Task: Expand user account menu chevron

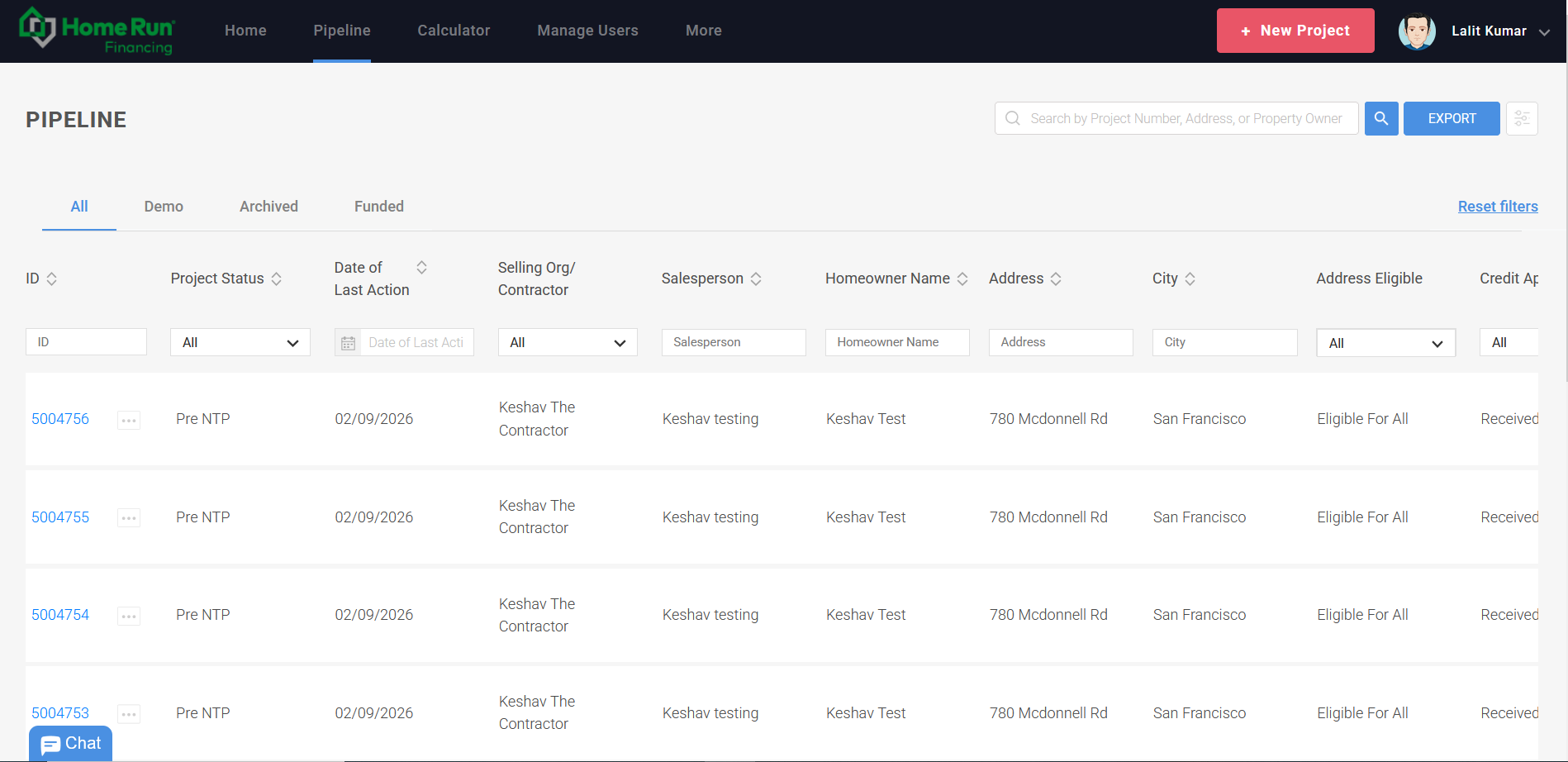Action: click(1544, 32)
